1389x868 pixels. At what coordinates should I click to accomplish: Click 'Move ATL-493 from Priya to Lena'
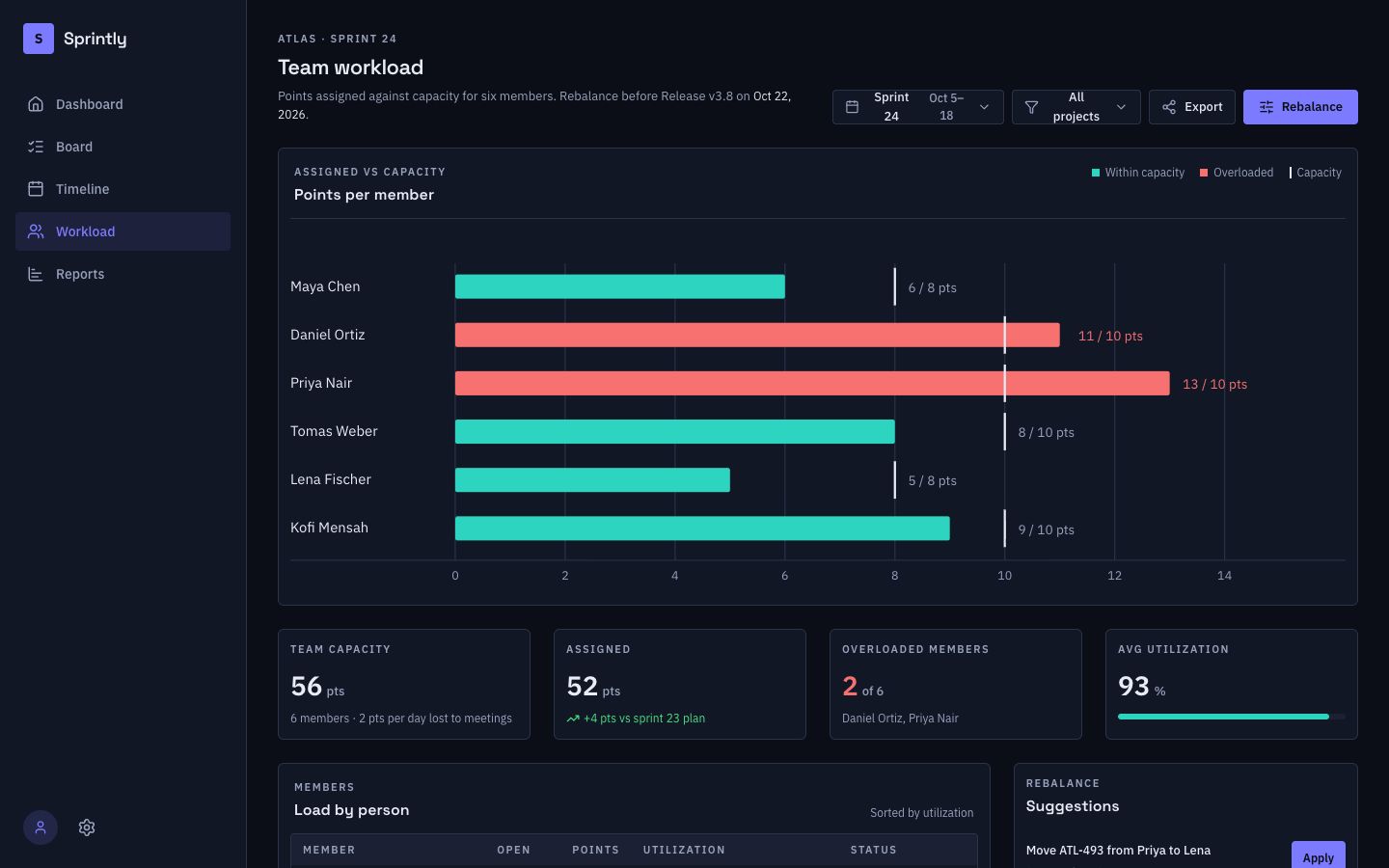[x=1118, y=851]
